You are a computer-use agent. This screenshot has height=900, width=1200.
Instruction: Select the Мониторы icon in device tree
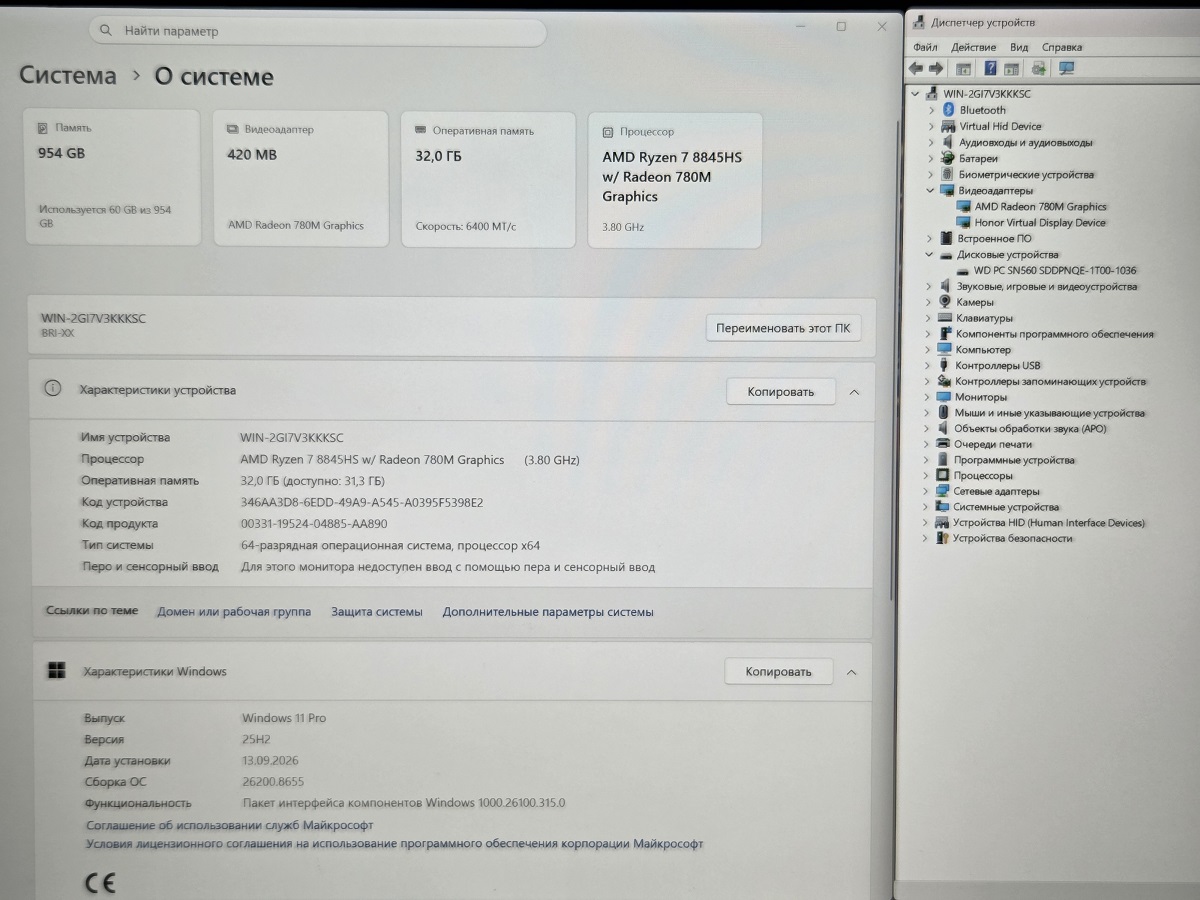click(944, 397)
